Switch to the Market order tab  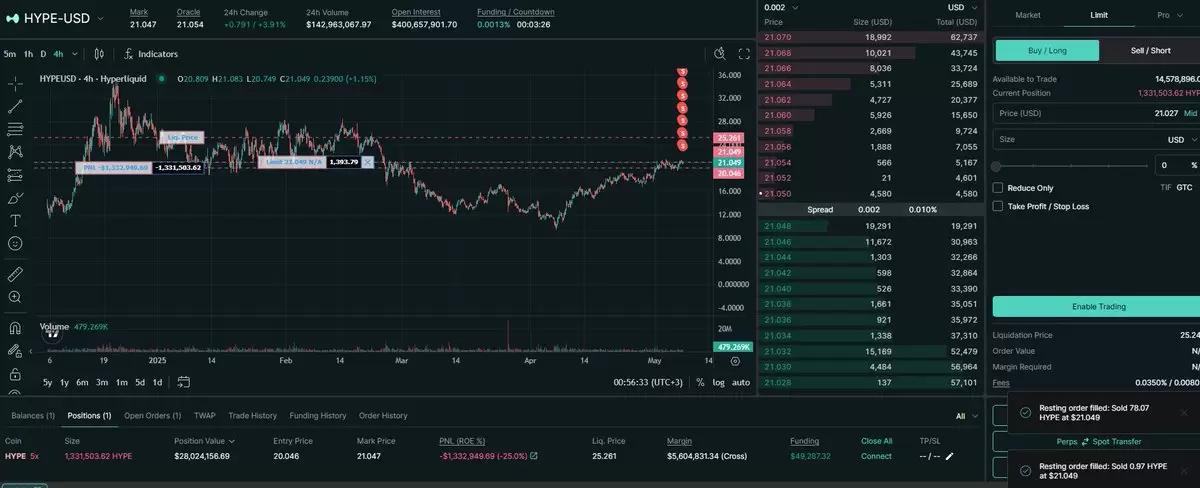click(x=1028, y=15)
